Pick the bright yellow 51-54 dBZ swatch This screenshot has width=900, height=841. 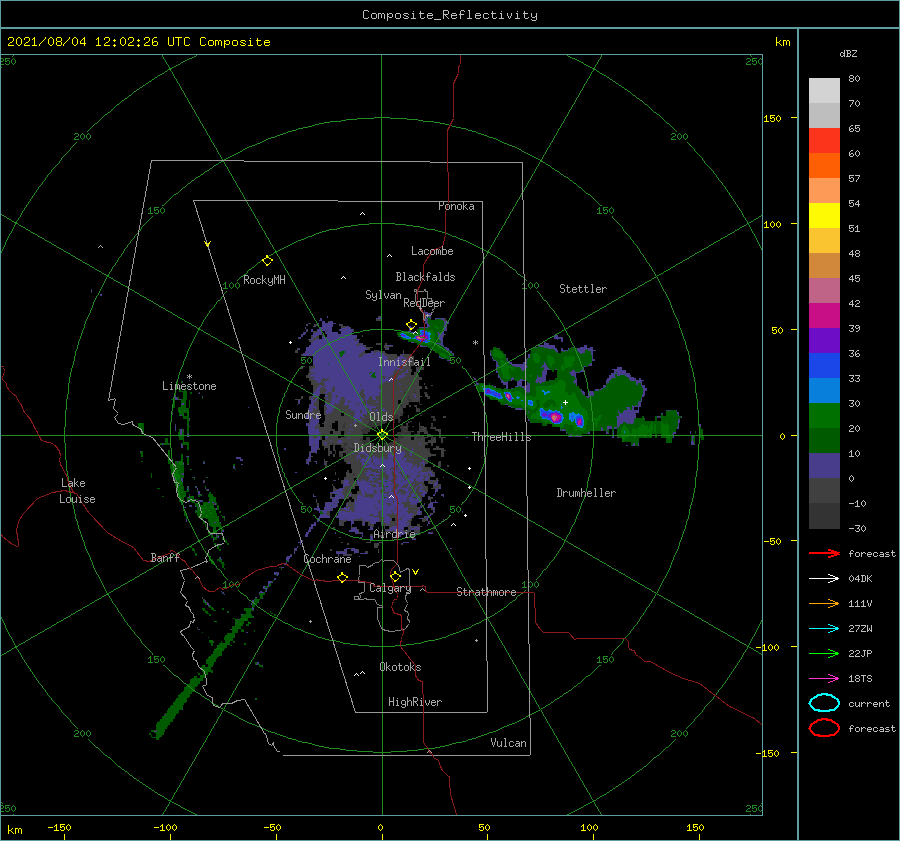[x=824, y=216]
